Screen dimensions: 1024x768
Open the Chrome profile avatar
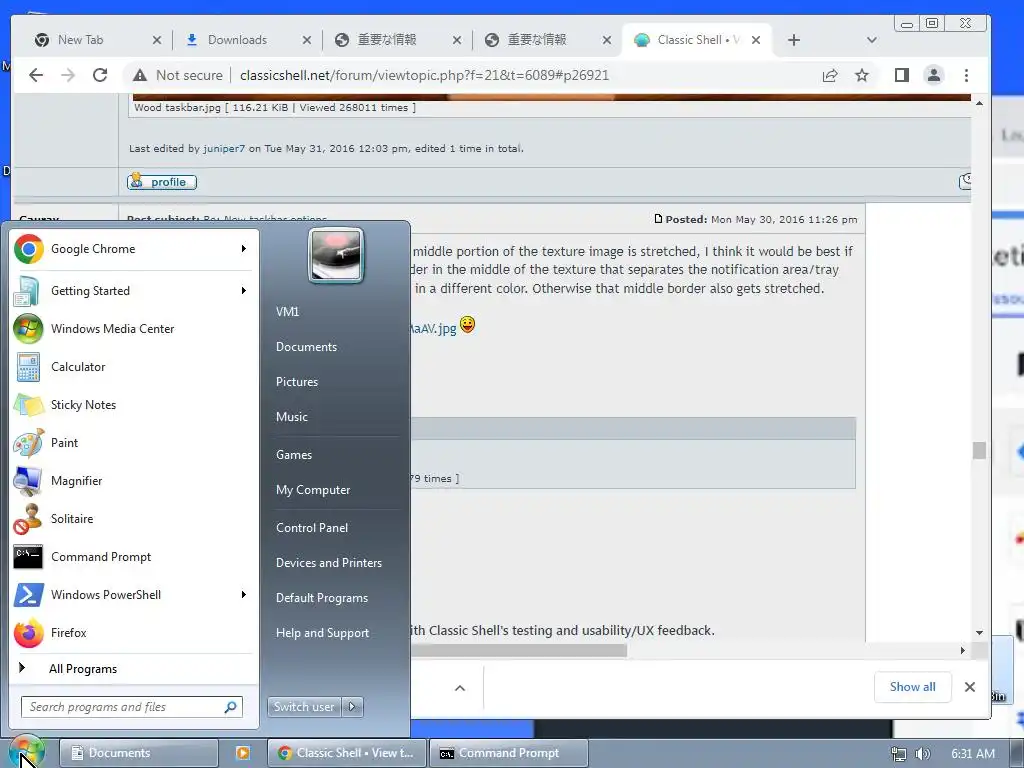coord(934,75)
